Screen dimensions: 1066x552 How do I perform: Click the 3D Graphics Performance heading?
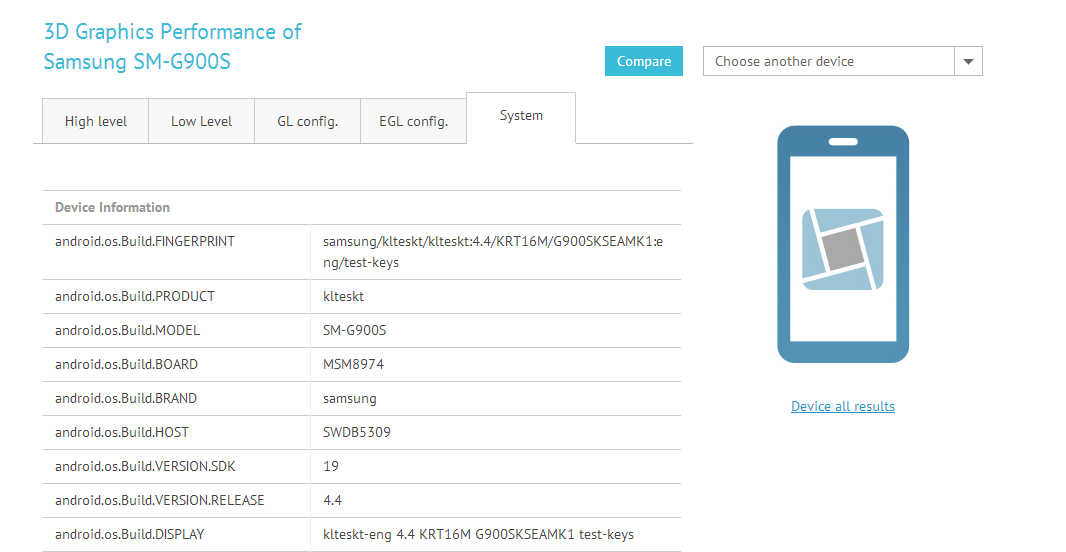point(173,46)
